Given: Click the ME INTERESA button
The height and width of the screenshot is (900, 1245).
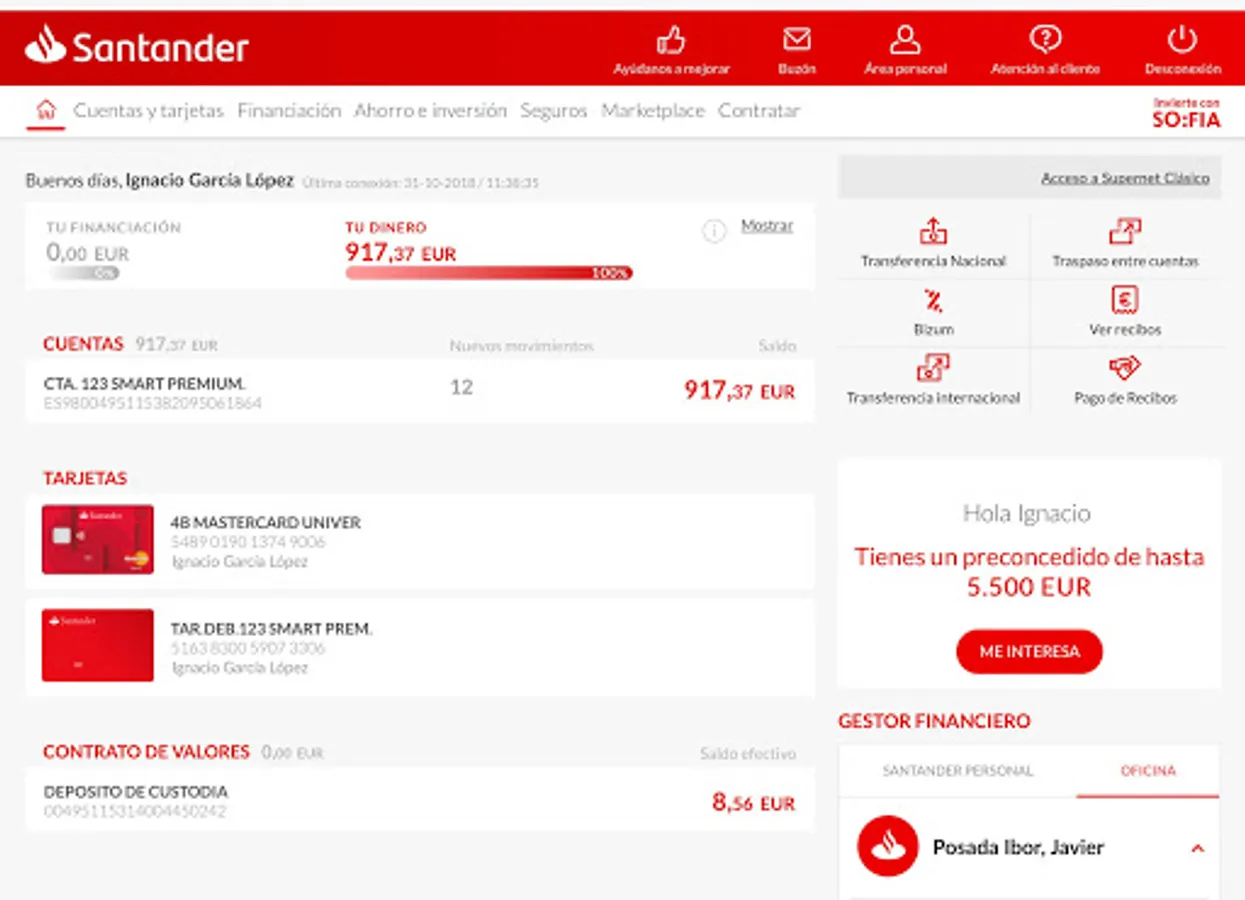Looking at the screenshot, I should 1029,651.
